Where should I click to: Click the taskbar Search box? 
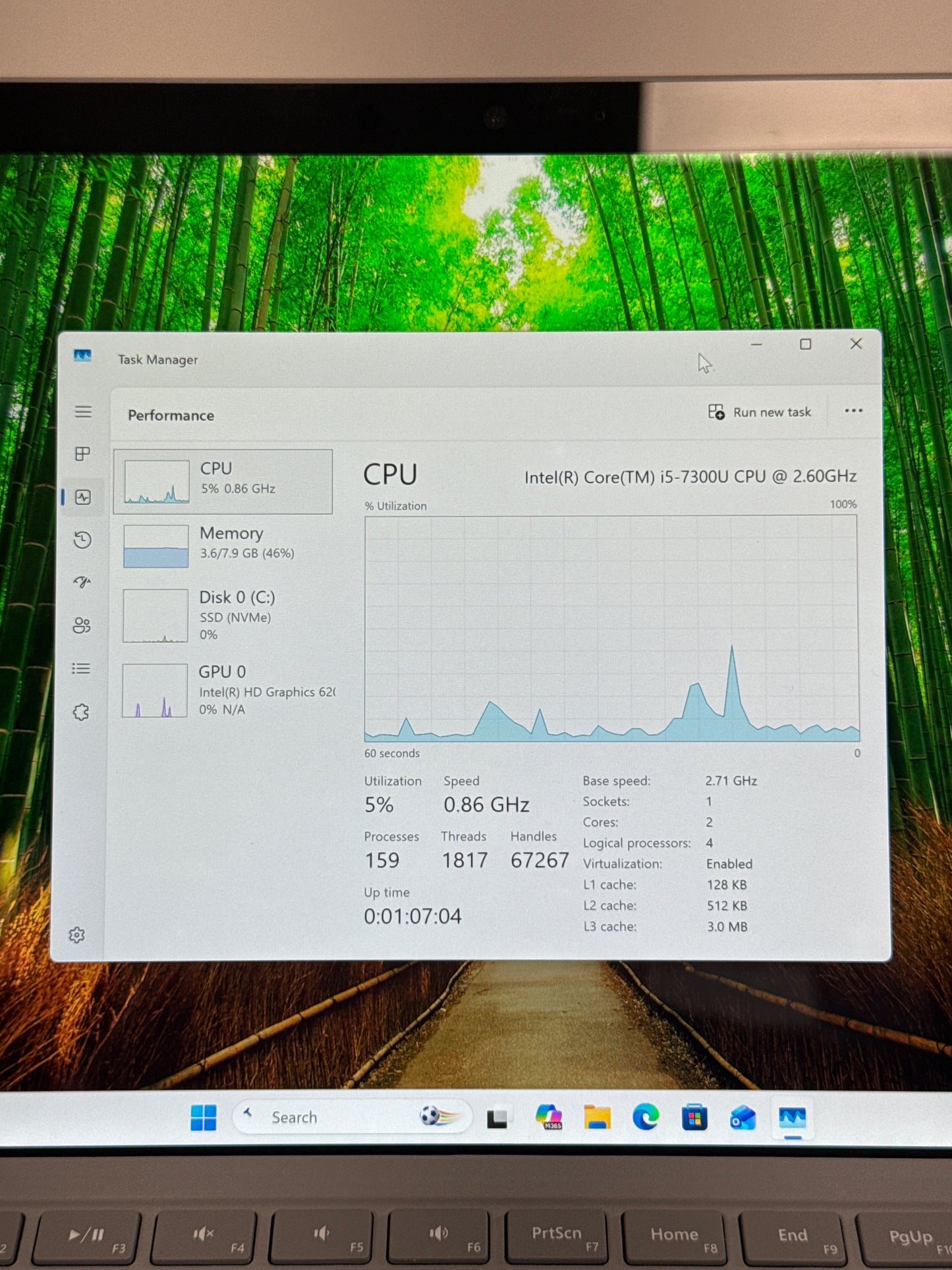(x=352, y=1117)
